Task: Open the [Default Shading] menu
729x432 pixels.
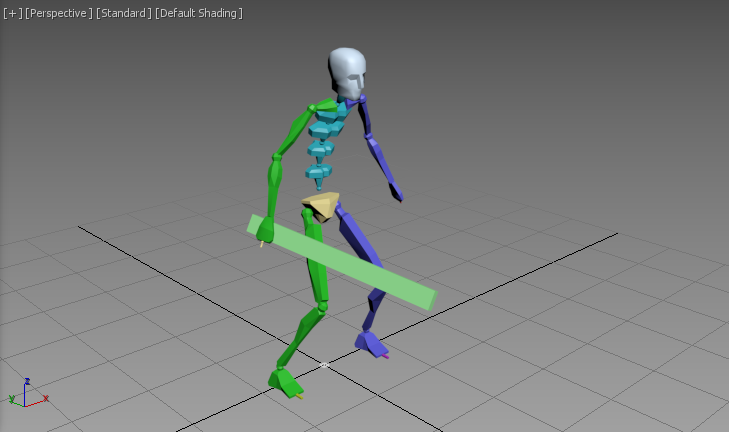Action: point(199,13)
